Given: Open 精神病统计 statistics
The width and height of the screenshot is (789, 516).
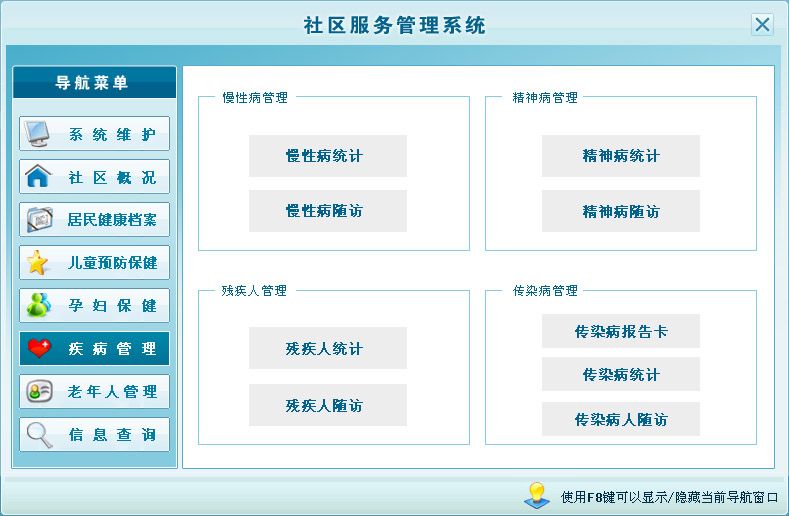Looking at the screenshot, I should coord(620,156).
